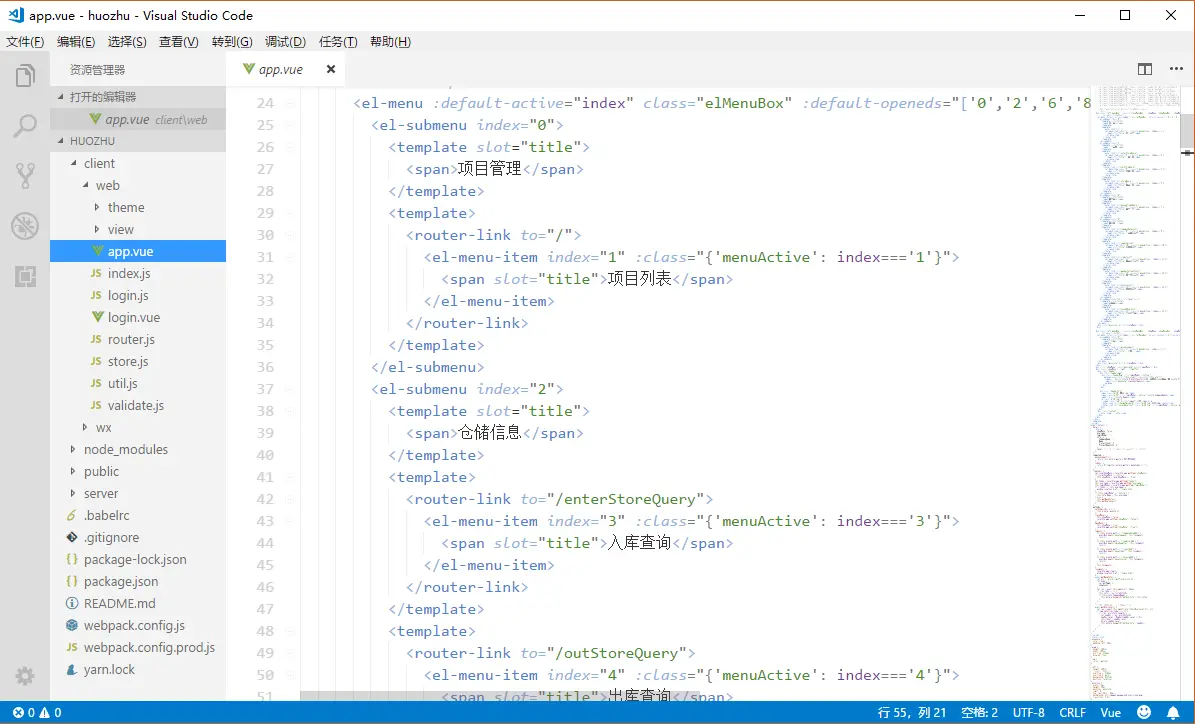The image size is (1195, 724).
Task: Open the Explorer view in activity bar
Action: [x=25, y=75]
